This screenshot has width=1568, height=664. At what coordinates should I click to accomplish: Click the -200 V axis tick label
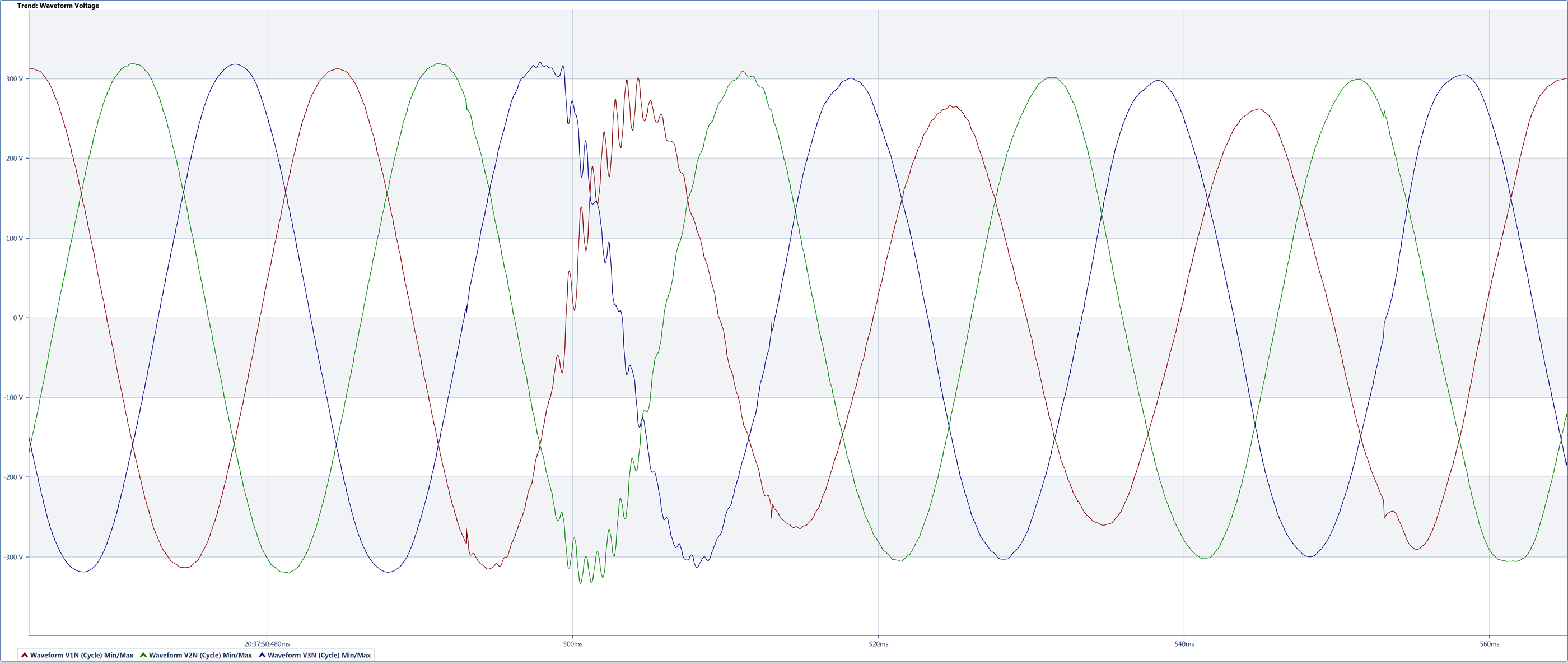coord(13,477)
